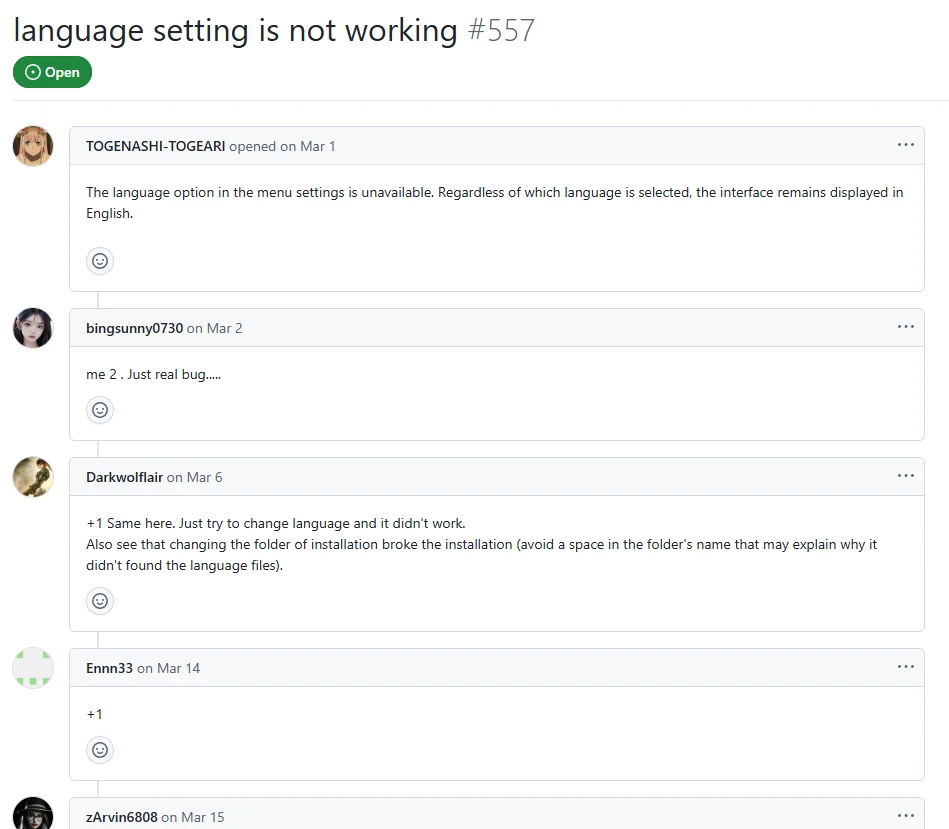Screen dimensions: 949x829
Task: Add emoji reaction to bingsunny0730's comment
Action: tap(100, 410)
